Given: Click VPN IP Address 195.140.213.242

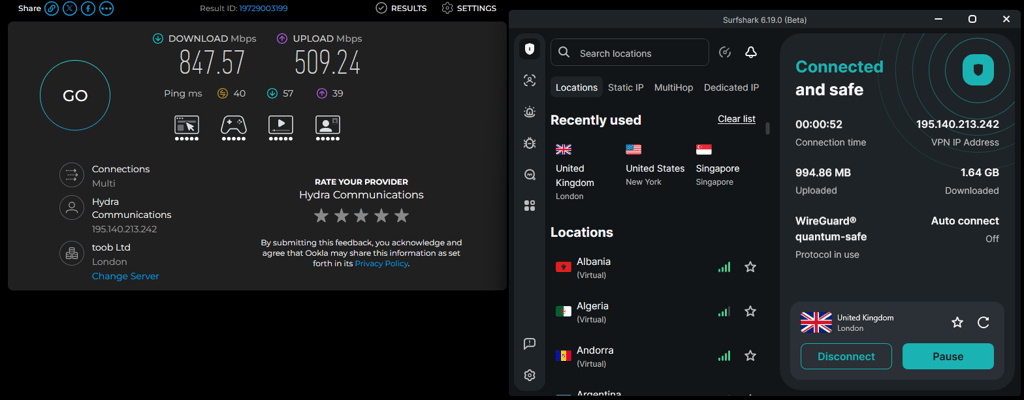Looking at the screenshot, I should [x=957, y=124].
